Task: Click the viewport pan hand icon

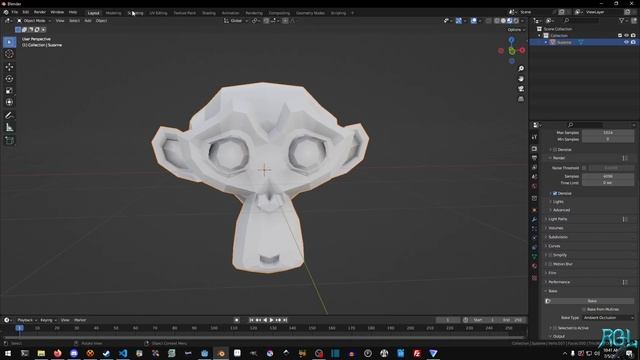Action: 521,79
